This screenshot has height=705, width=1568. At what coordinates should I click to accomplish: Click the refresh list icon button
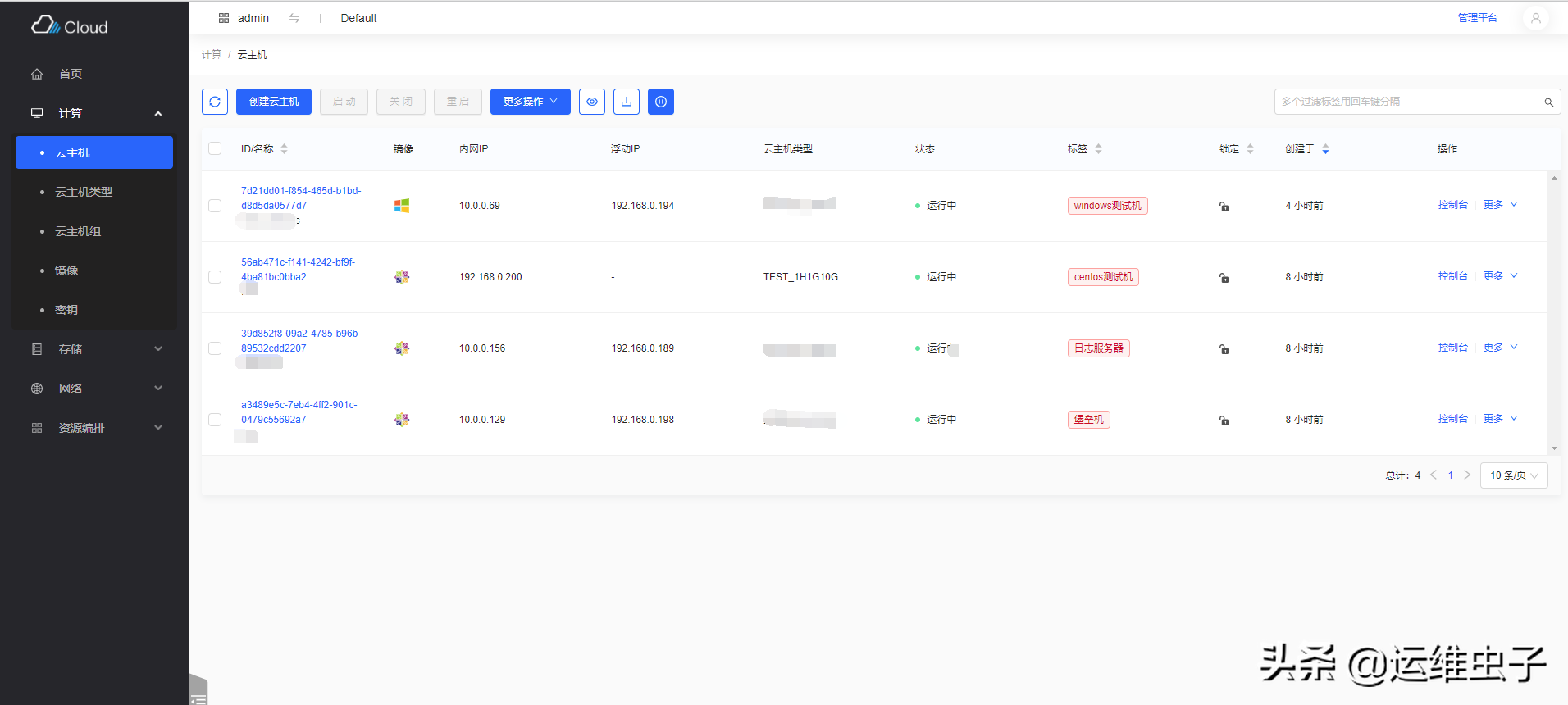coord(215,102)
